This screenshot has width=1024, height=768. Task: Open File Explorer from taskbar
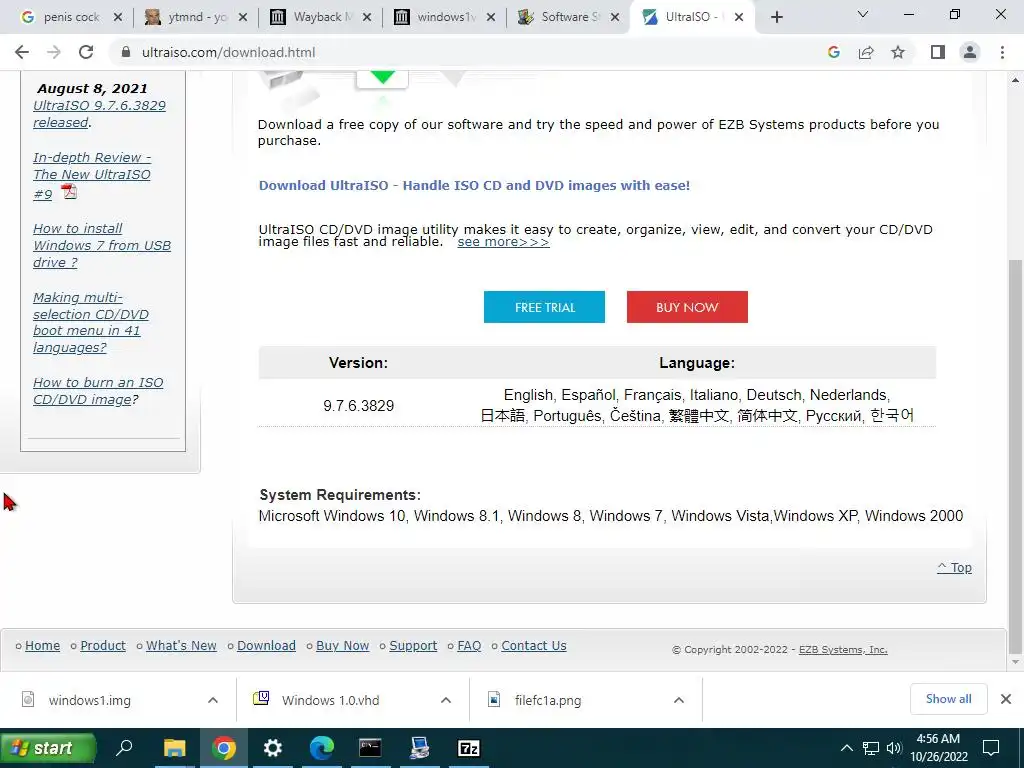point(174,748)
